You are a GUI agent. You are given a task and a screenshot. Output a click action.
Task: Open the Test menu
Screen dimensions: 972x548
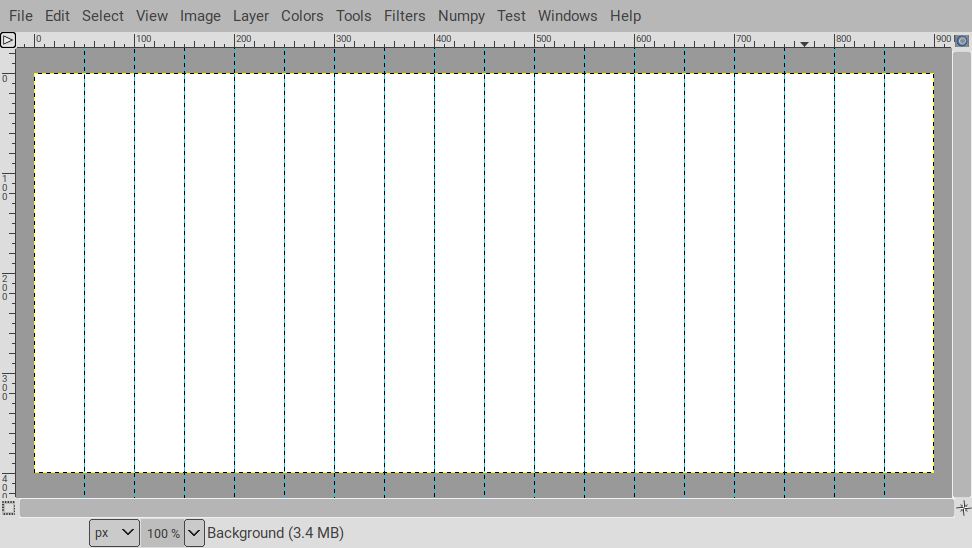[511, 15]
